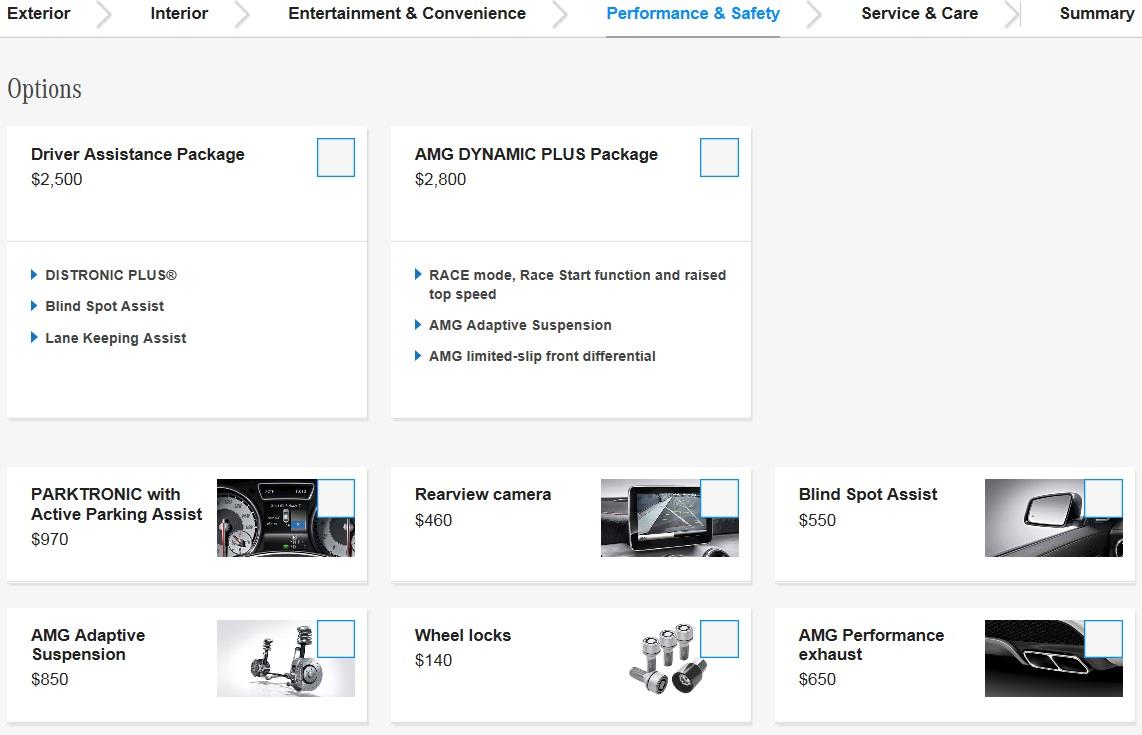Expand the Lane Keeping Assist arrow
The image size is (1142, 735).
pos(34,337)
